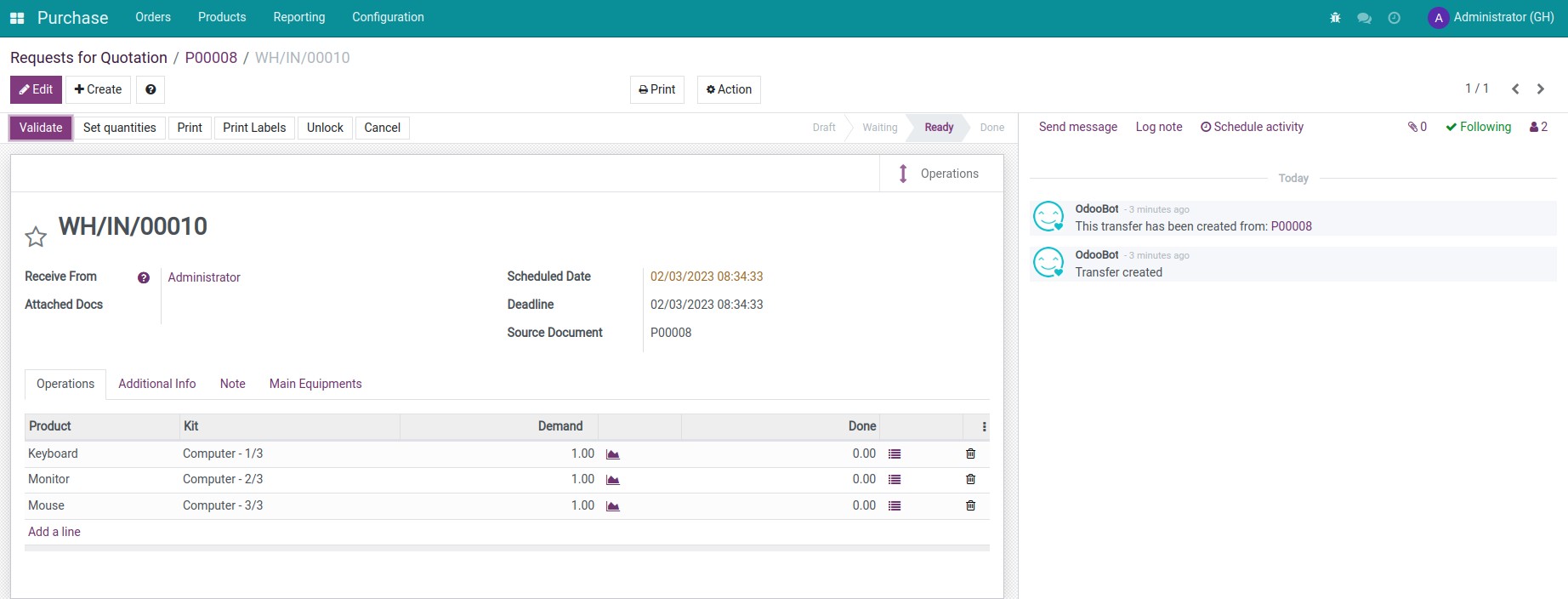Click the debug bug icon in navbar
This screenshot has width=1568, height=599.
(1335, 18)
